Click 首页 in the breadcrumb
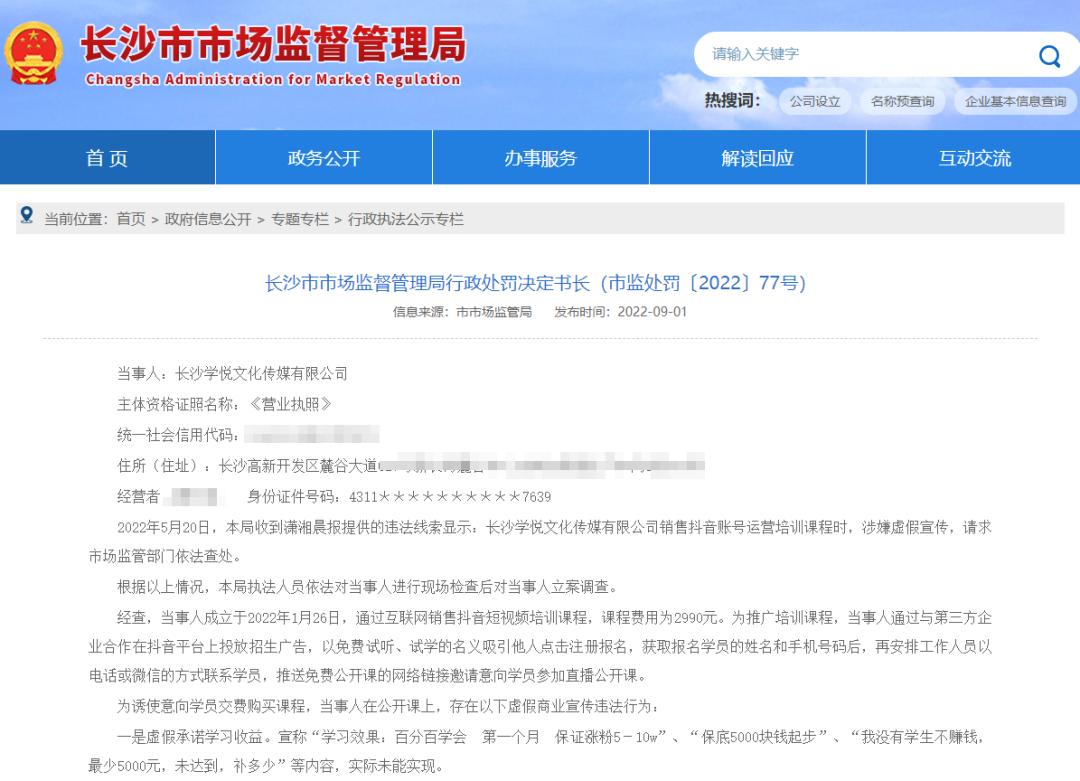Screen dimensions: 1080x781 pos(131,219)
